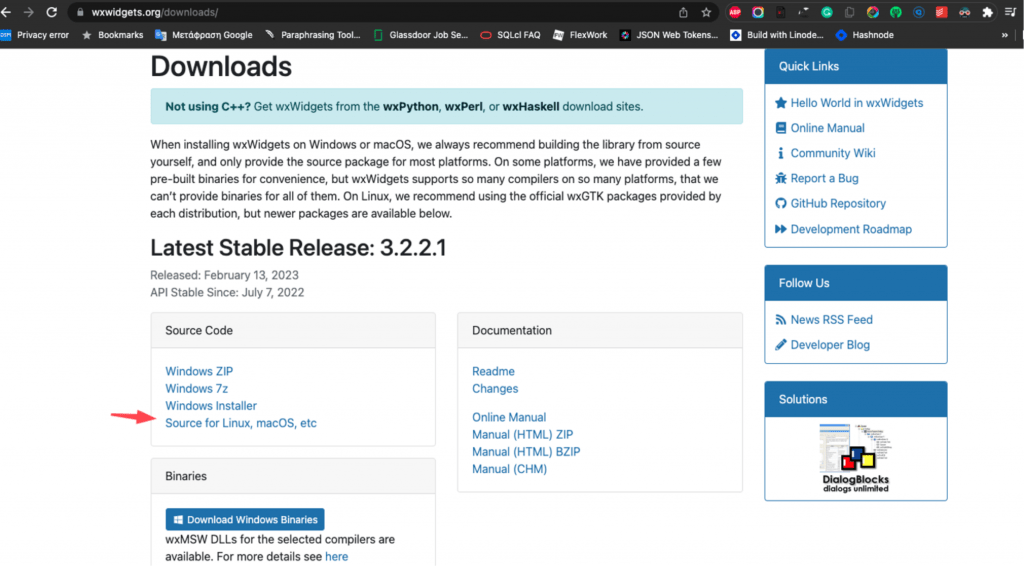Open Hello World in wxWidgets quick link
Viewport: 1024px width, 566px height.
tap(848, 103)
